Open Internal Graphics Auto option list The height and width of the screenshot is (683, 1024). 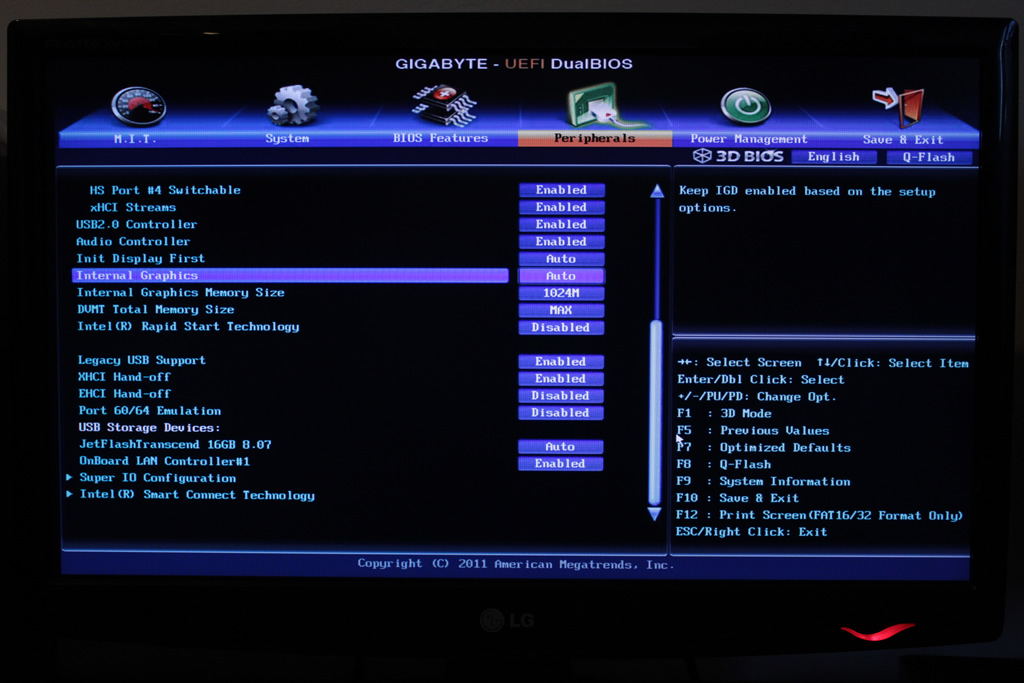tap(562, 276)
